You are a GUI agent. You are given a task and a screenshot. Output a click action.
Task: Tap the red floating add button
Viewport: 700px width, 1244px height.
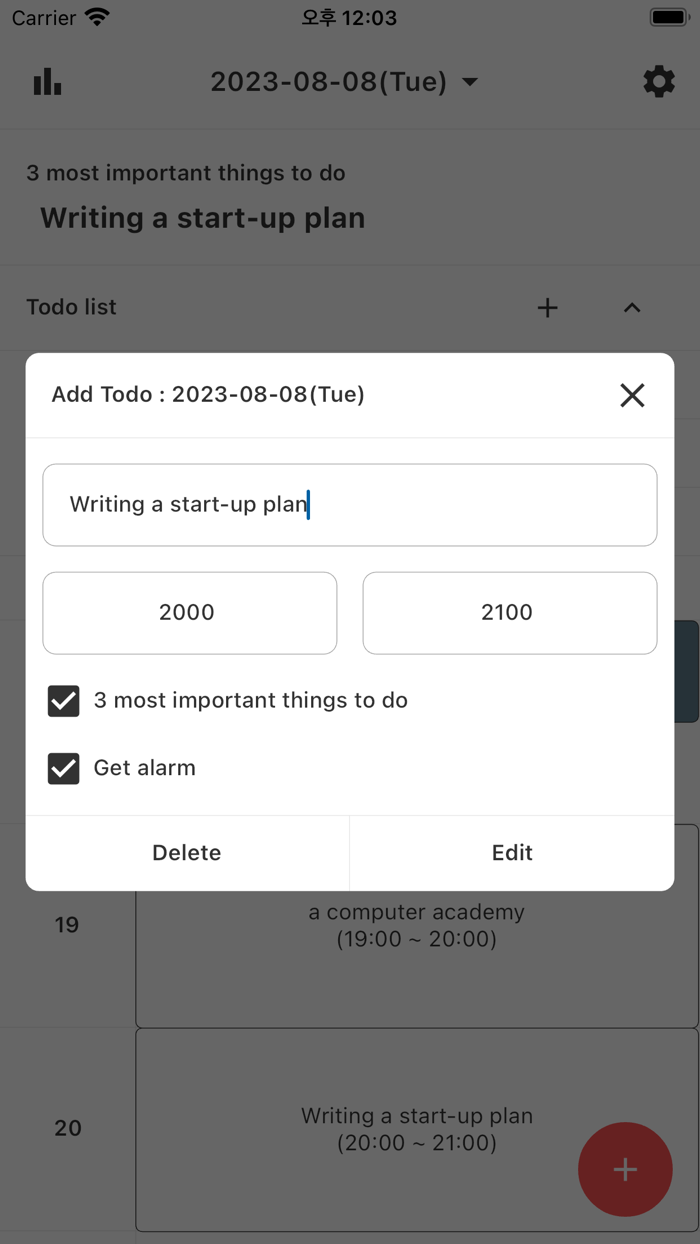tap(625, 1169)
